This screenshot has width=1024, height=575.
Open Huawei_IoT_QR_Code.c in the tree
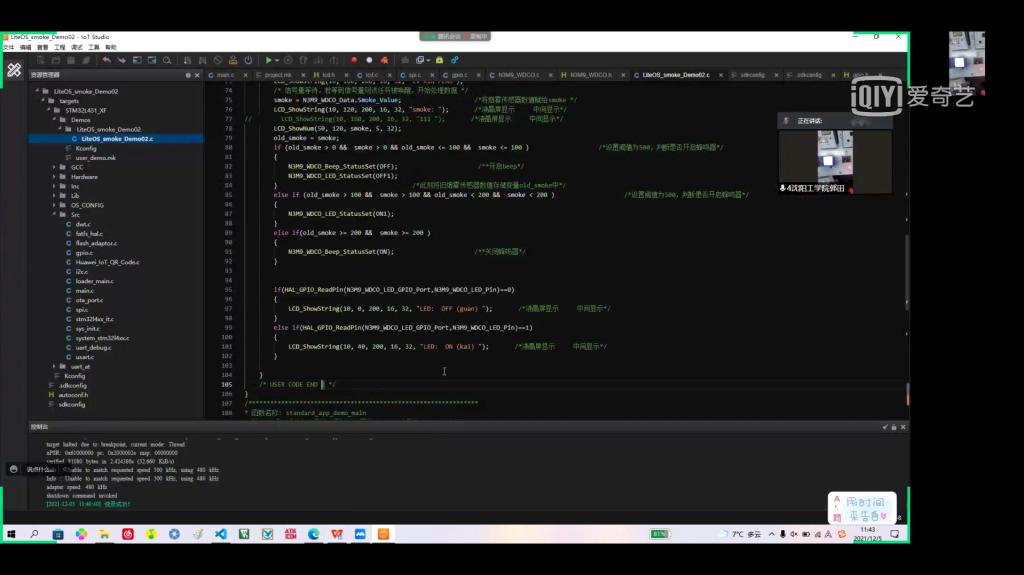107,262
